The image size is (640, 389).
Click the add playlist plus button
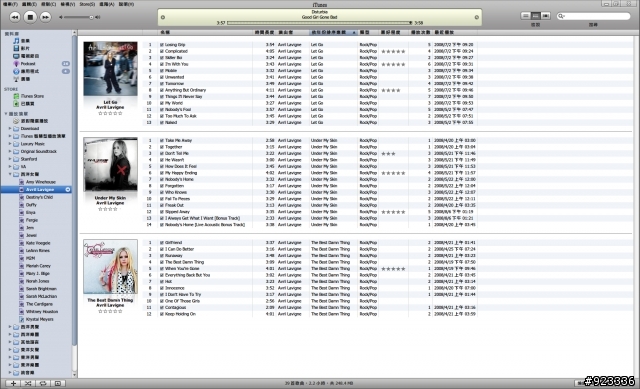pyautogui.click(x=13, y=383)
